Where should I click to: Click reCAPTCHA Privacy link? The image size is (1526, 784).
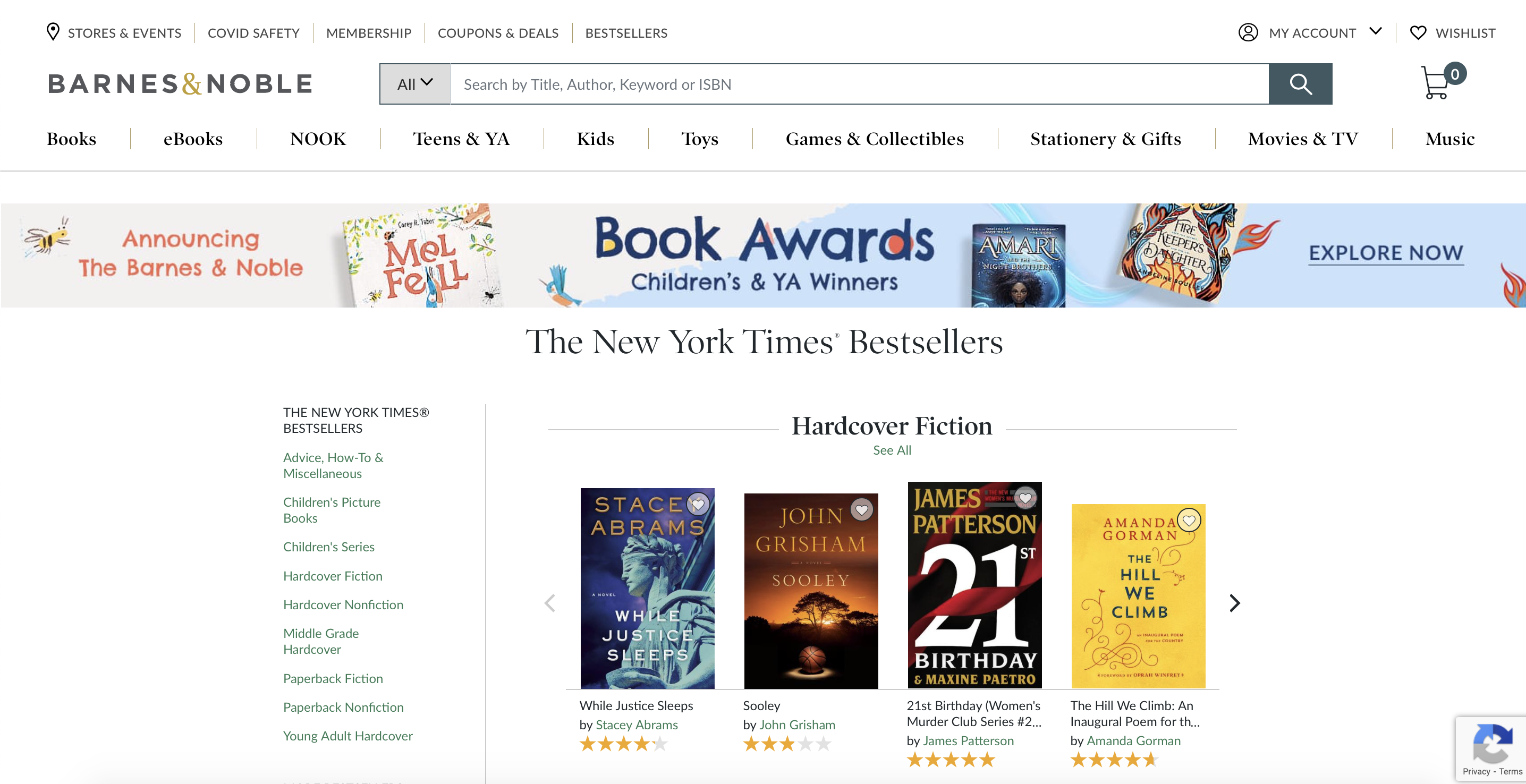tap(1476, 772)
